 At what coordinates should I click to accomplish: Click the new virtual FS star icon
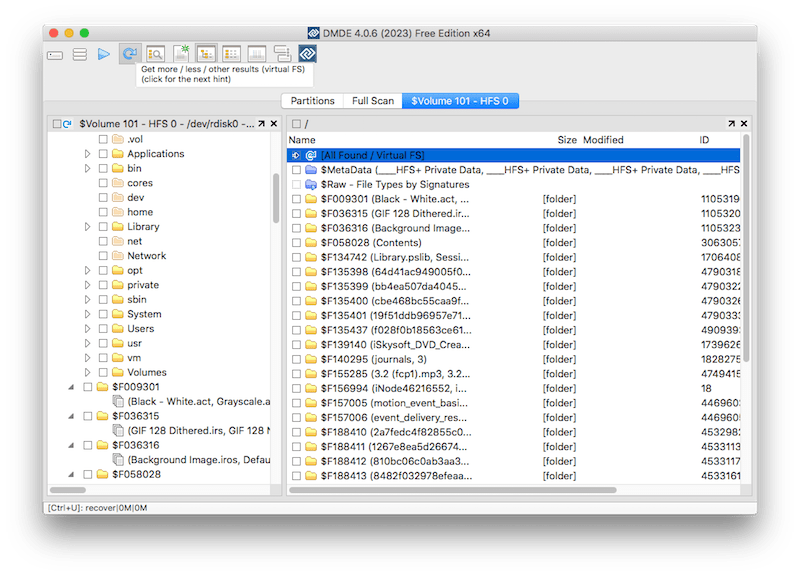(x=180, y=55)
